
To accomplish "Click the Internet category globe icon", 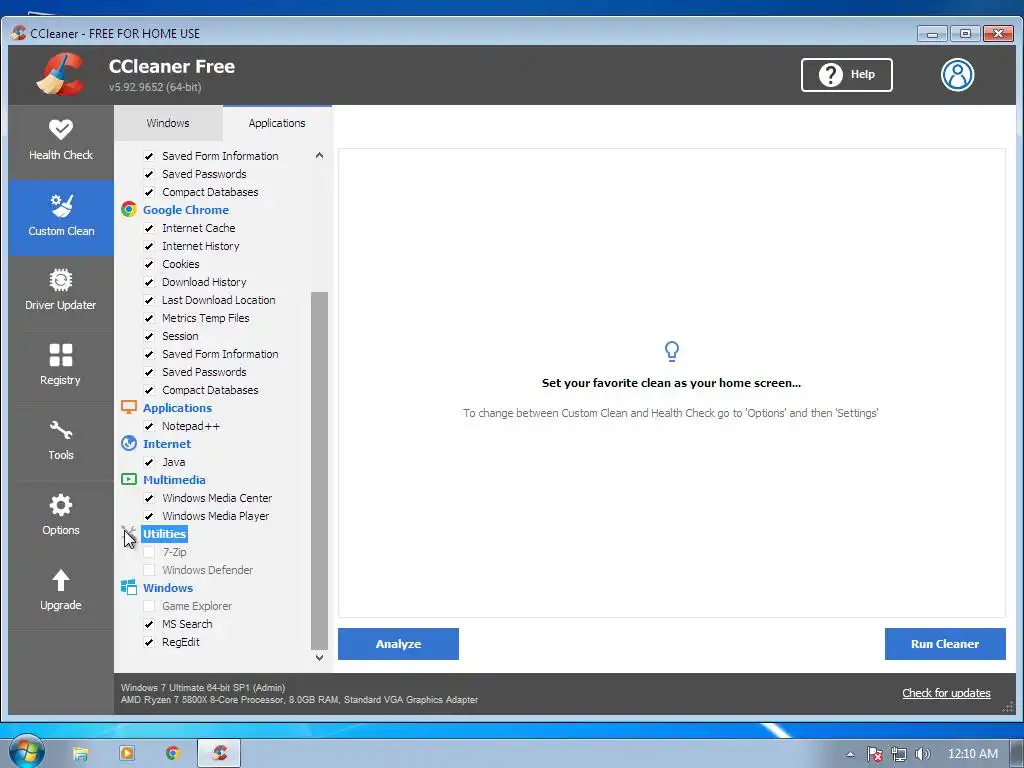I will point(129,443).
